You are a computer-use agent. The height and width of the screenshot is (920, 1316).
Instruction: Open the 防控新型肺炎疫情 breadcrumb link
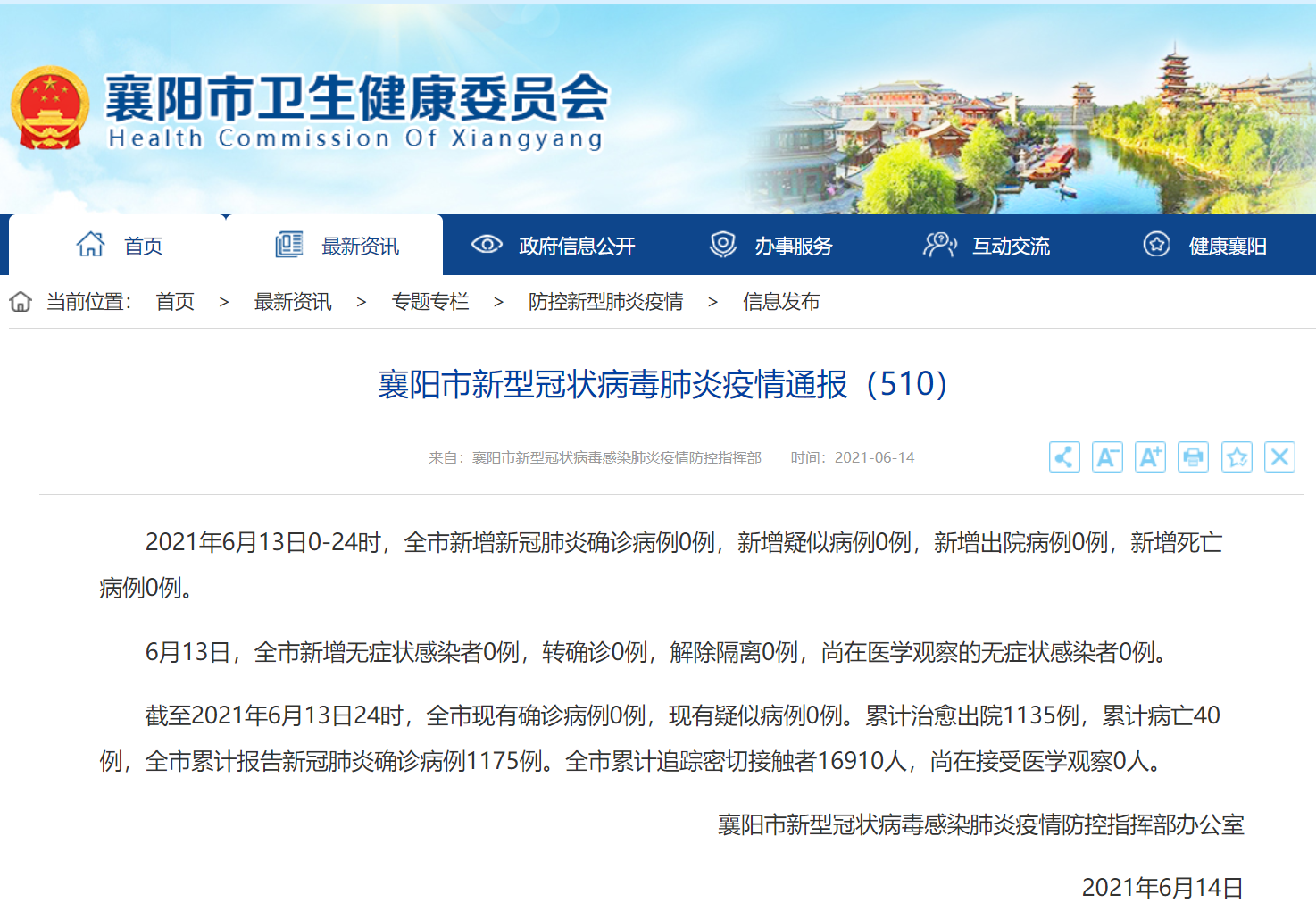pos(606,302)
